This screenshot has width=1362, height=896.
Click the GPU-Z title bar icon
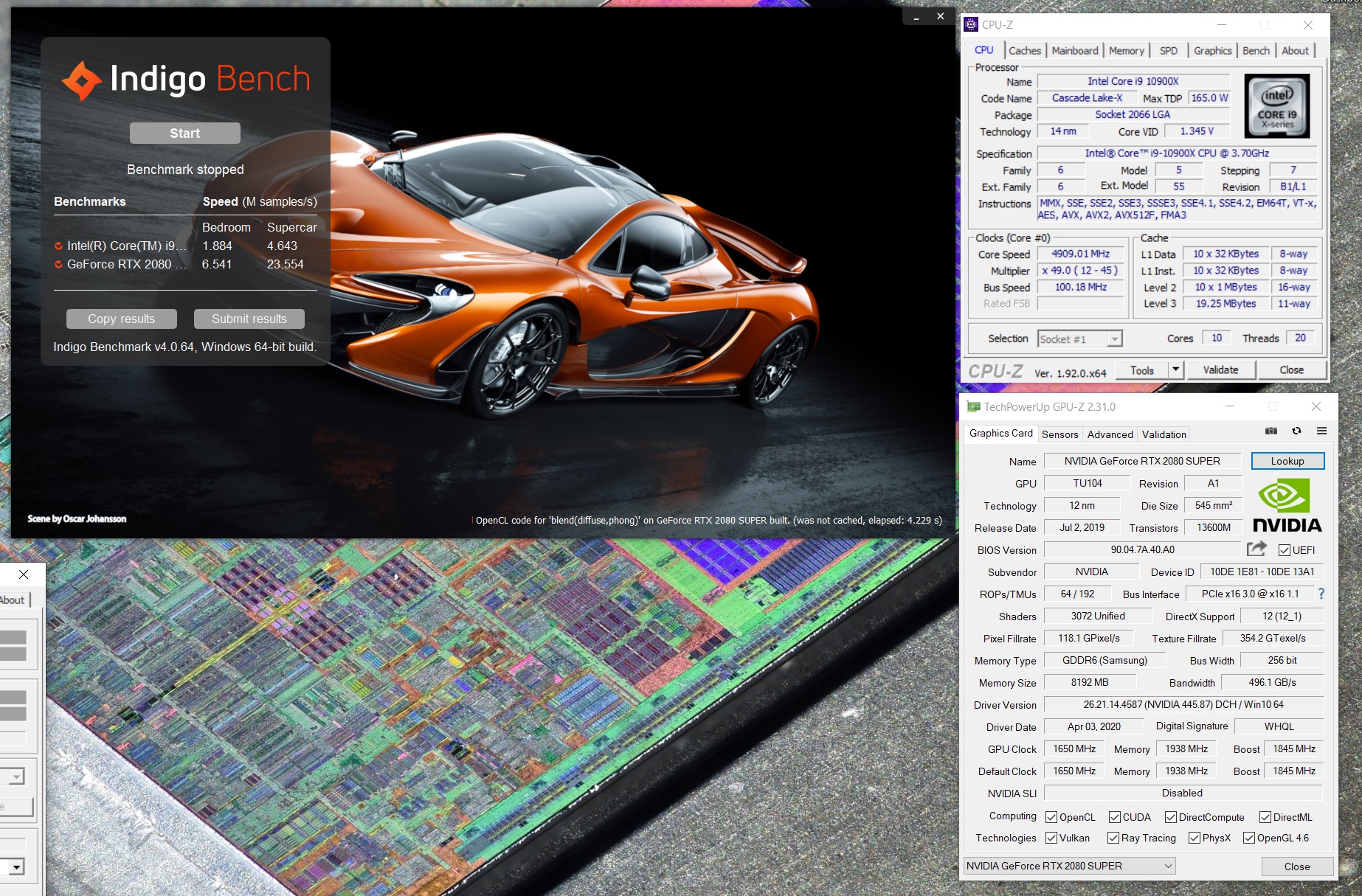[x=974, y=406]
